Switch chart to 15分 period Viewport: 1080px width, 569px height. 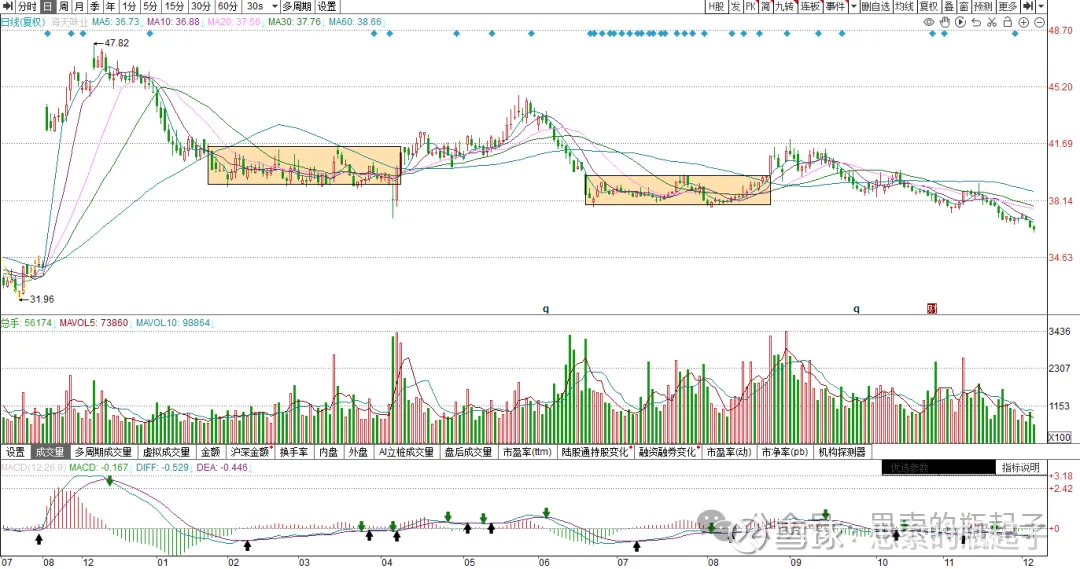click(174, 6)
